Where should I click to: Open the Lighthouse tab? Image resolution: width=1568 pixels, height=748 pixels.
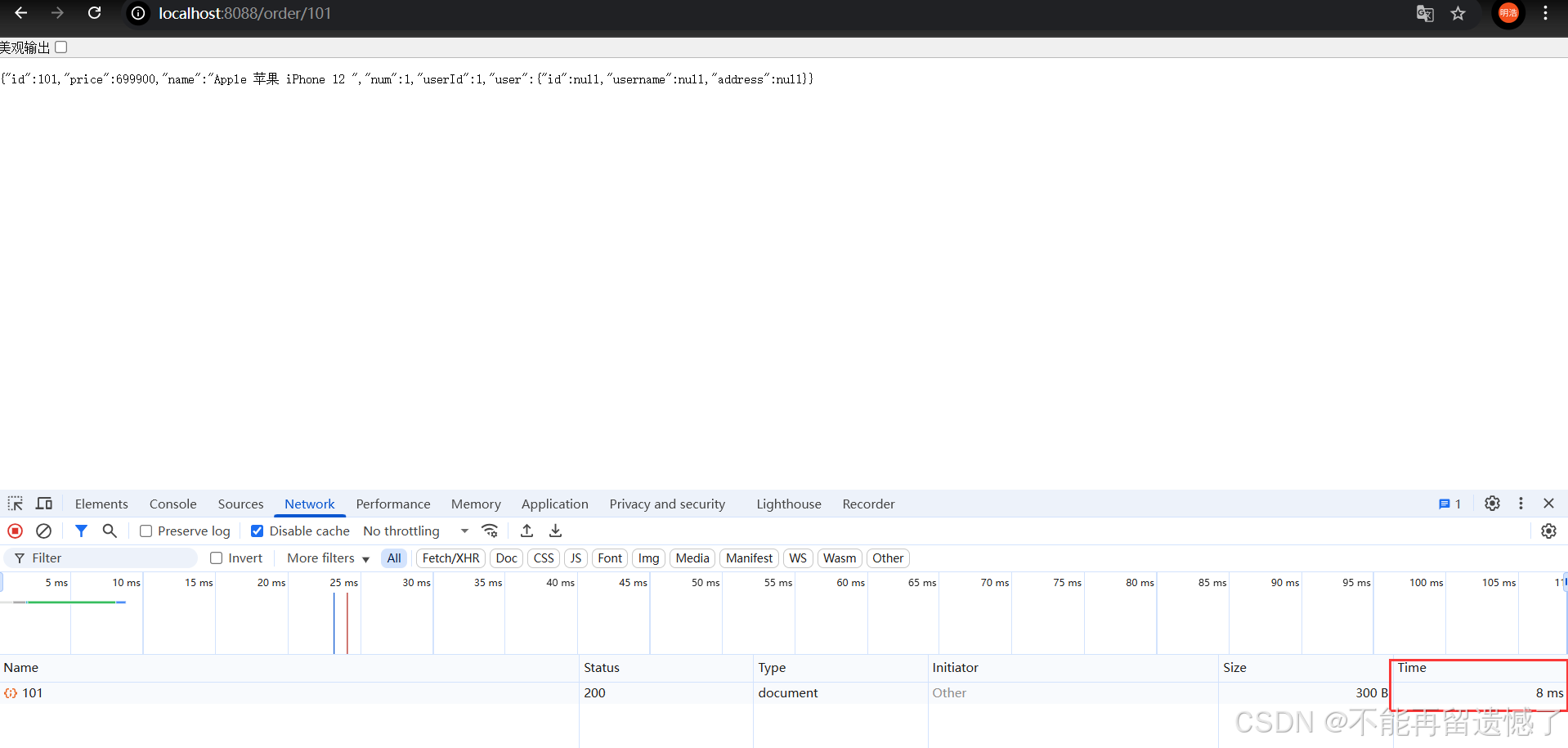pyautogui.click(x=789, y=504)
